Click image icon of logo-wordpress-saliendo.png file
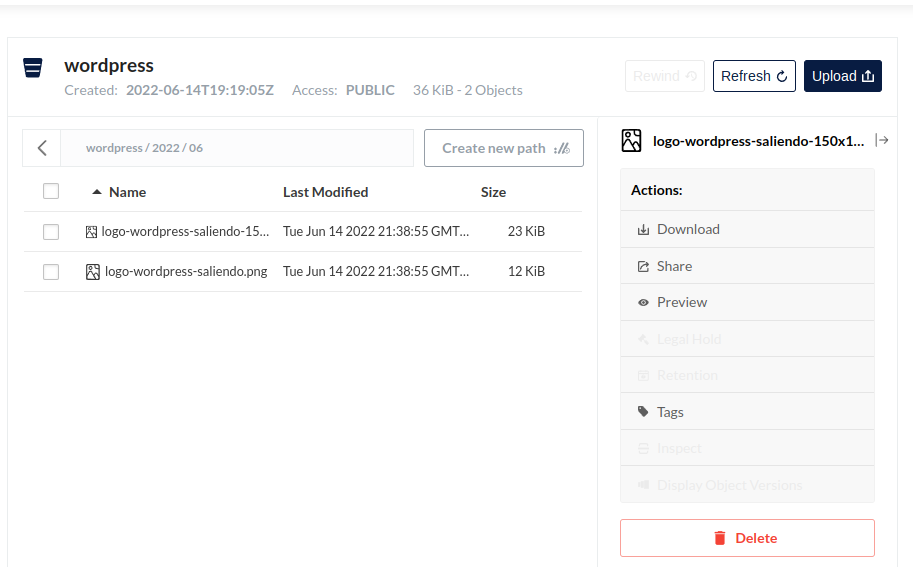 (93, 272)
